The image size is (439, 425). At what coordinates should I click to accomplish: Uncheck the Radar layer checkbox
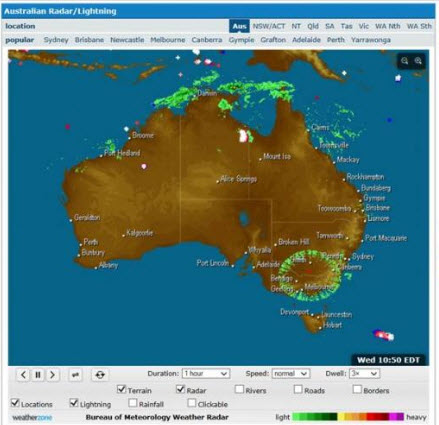pos(180,389)
